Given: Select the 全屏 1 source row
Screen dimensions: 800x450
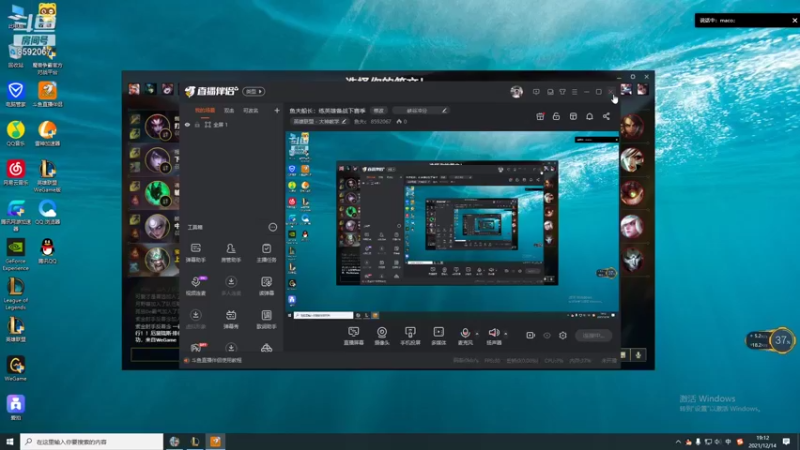Looking at the screenshot, I should [231, 124].
